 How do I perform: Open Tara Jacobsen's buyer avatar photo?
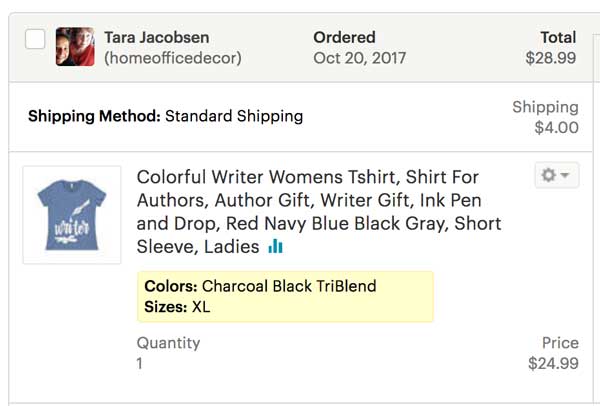(x=75, y=47)
